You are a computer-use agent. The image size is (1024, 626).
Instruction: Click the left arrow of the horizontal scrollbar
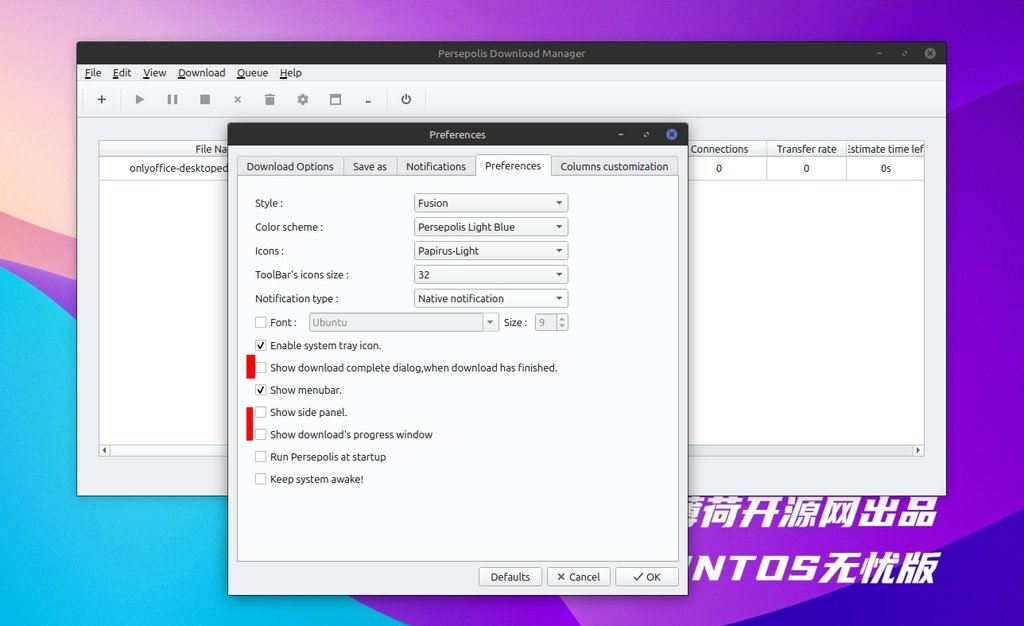[104, 450]
